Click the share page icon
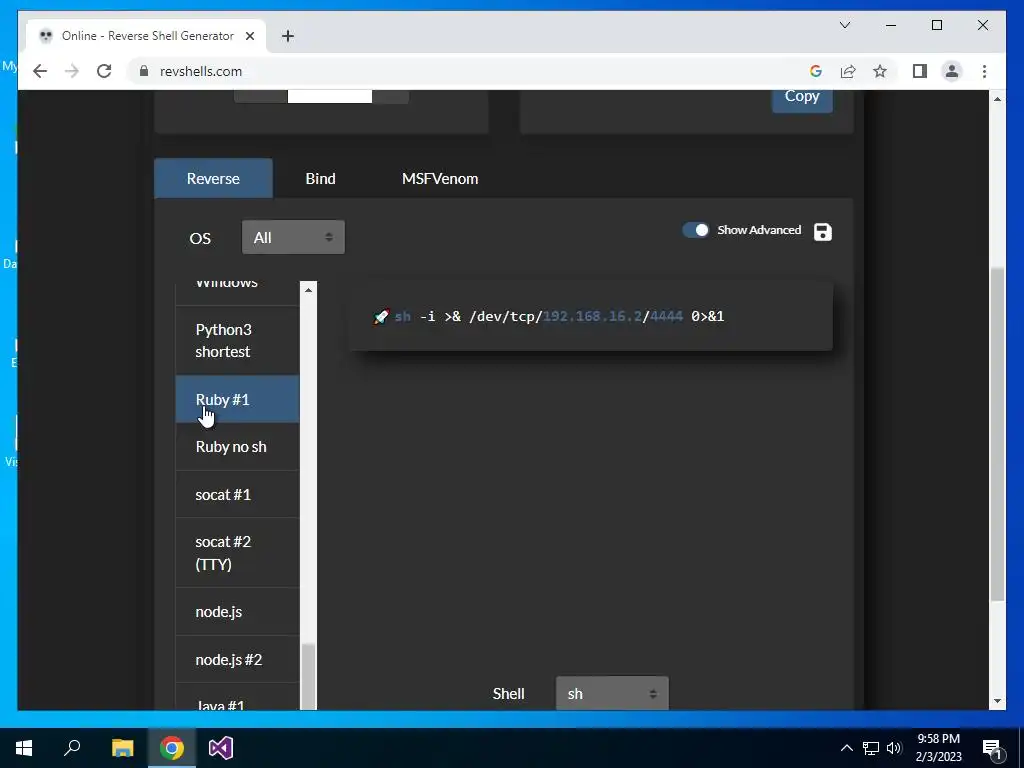 pos(848,71)
